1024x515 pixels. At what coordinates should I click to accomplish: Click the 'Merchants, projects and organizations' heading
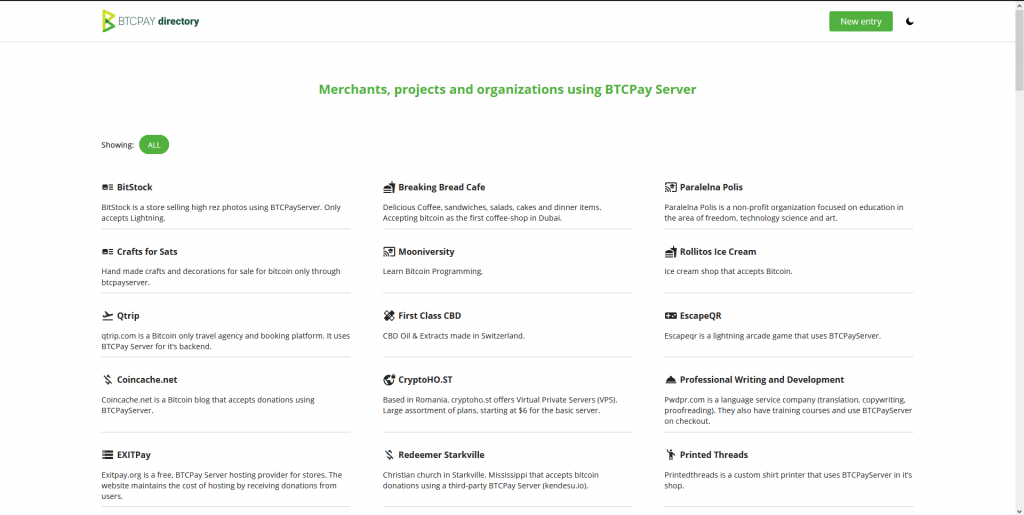pyautogui.click(x=507, y=89)
